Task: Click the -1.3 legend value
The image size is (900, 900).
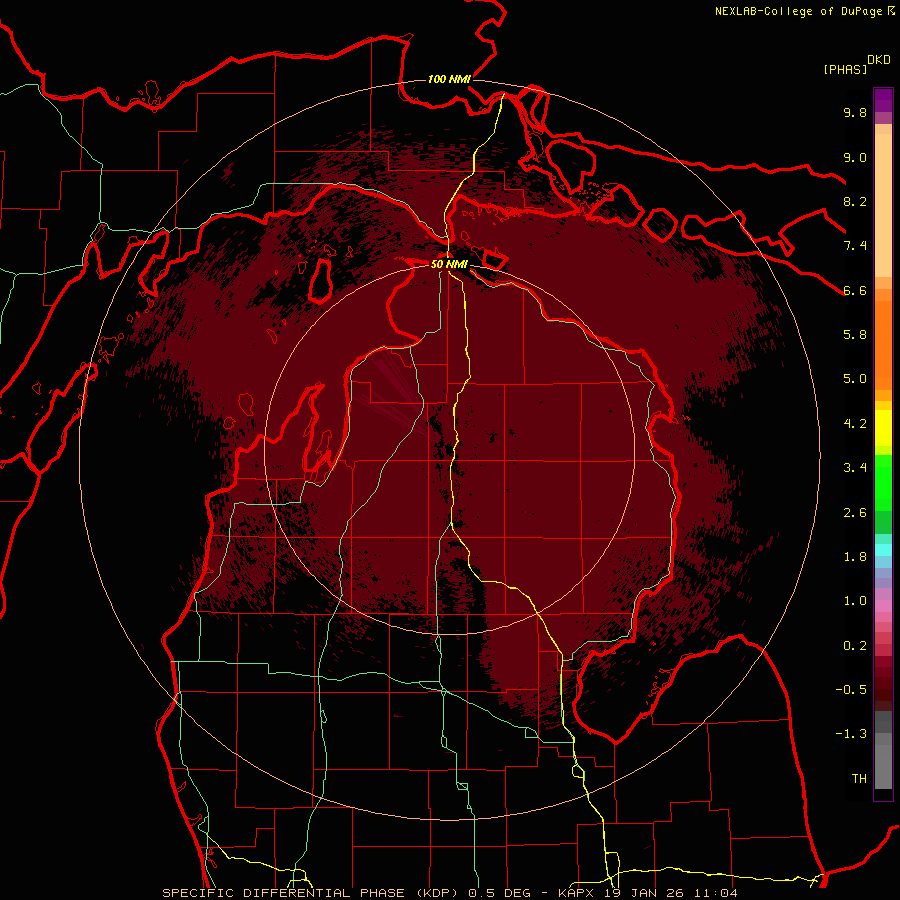Action: [851, 734]
